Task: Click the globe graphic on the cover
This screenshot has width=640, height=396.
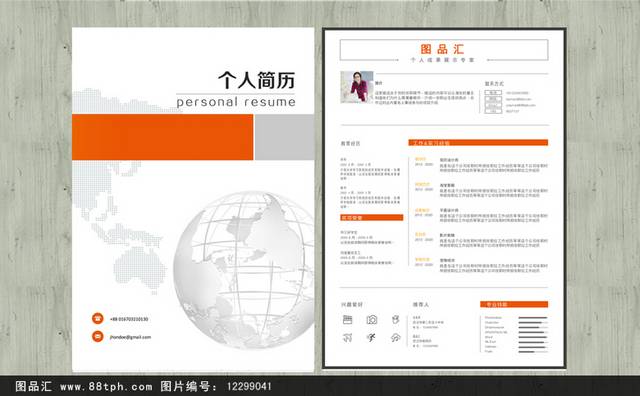Action: [x=244, y=270]
